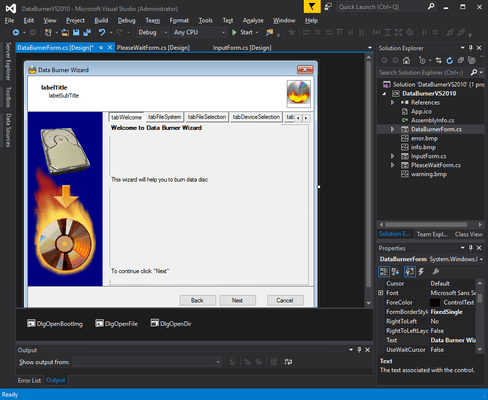Open the Debug configuration dropdown
488x400 pixels.
coord(153,32)
